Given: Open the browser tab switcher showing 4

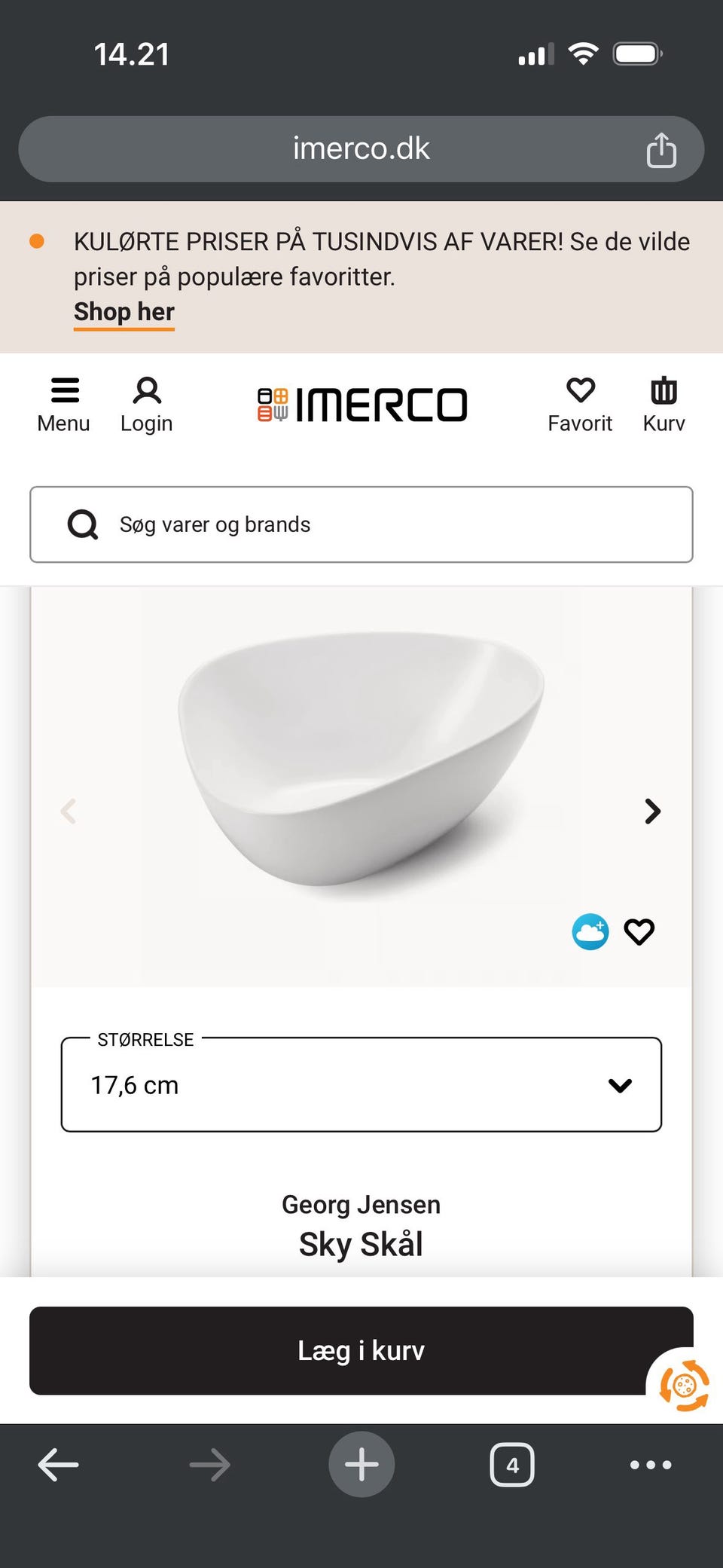Looking at the screenshot, I should tap(512, 1465).
